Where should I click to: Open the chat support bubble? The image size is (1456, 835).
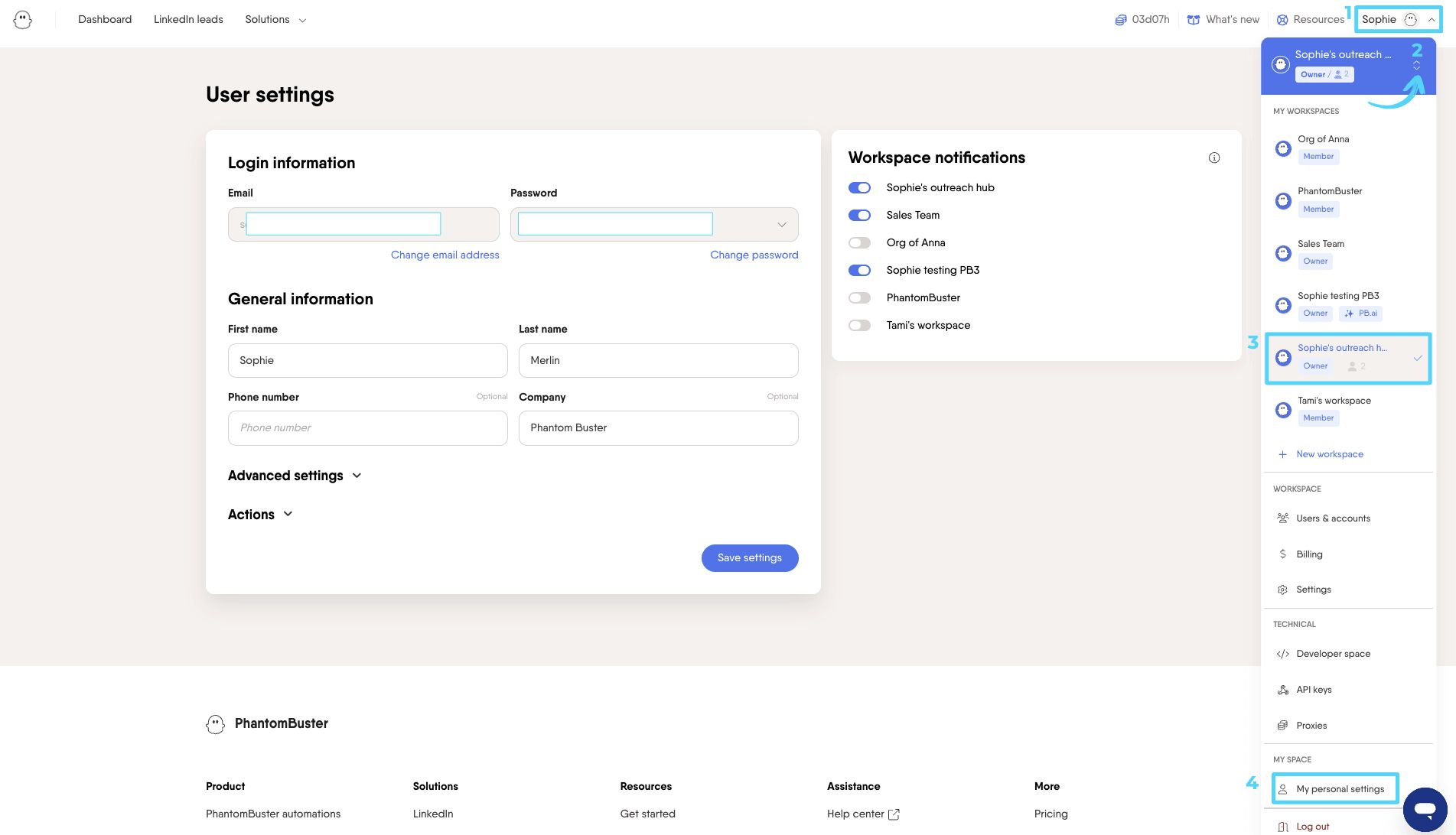pos(1425,809)
